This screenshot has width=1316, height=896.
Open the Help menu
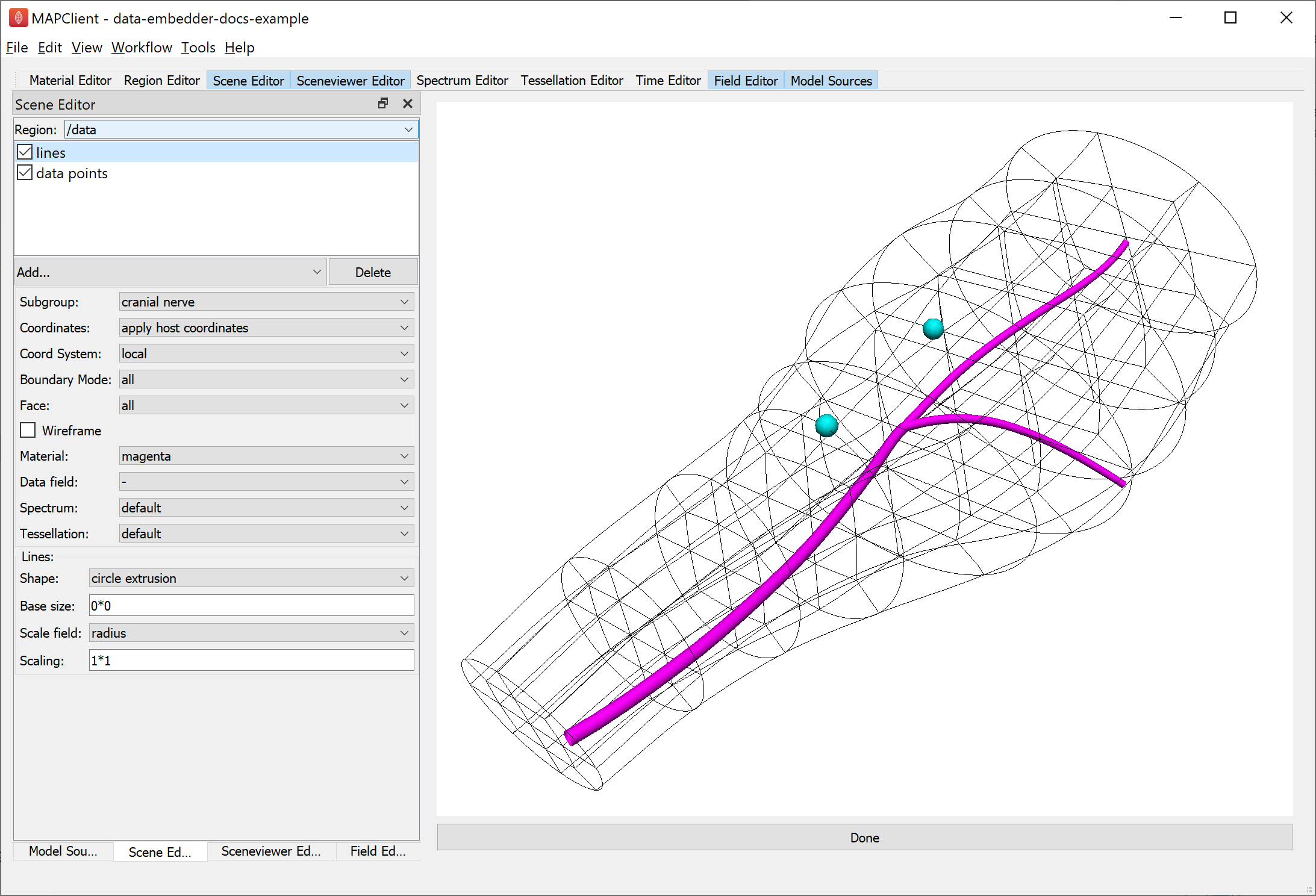(240, 48)
